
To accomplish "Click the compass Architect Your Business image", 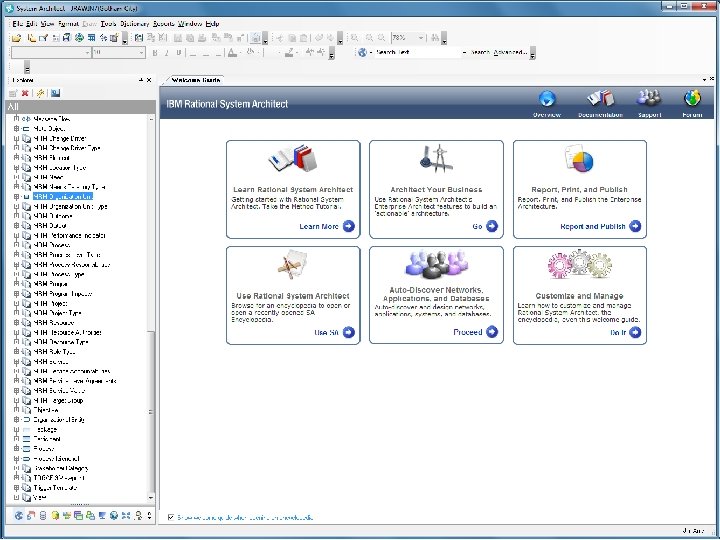I will (x=436, y=158).
